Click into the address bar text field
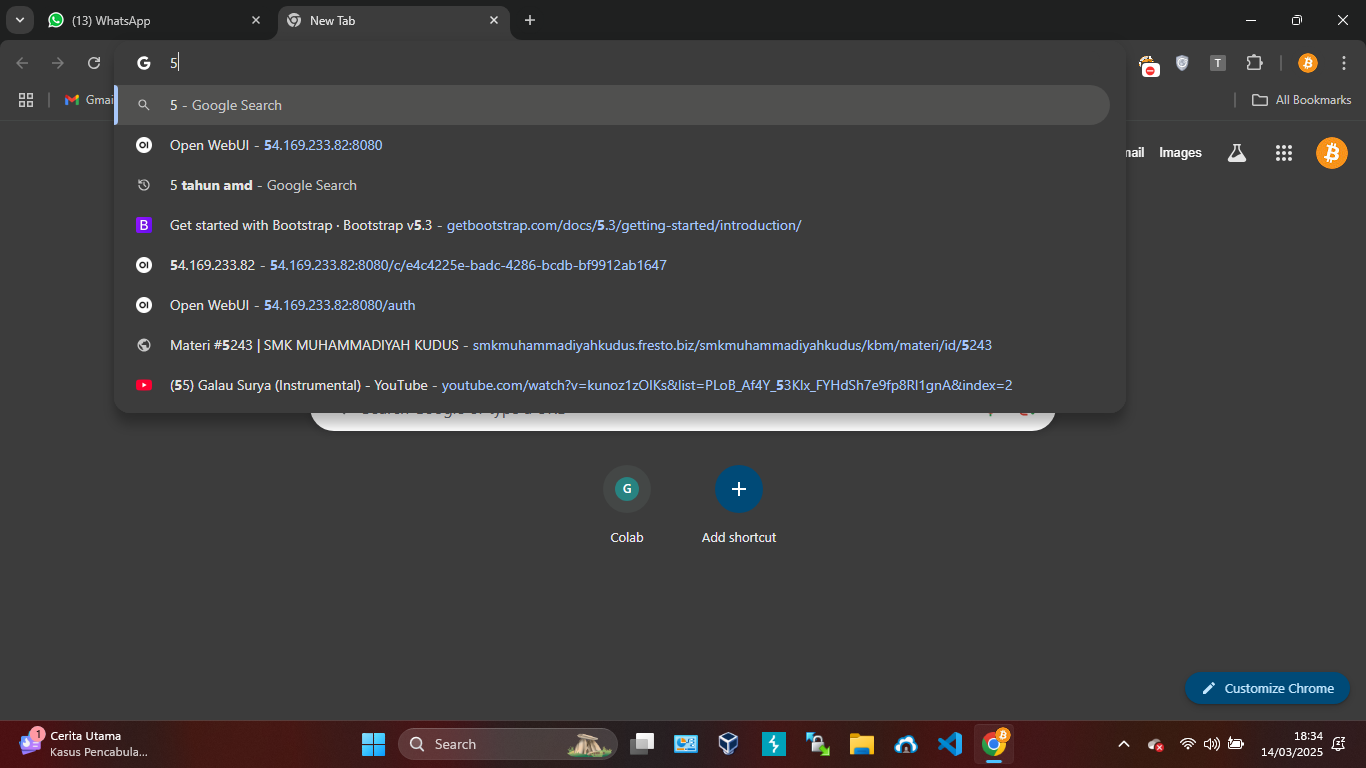Screen dimensions: 1366x768 (640, 63)
